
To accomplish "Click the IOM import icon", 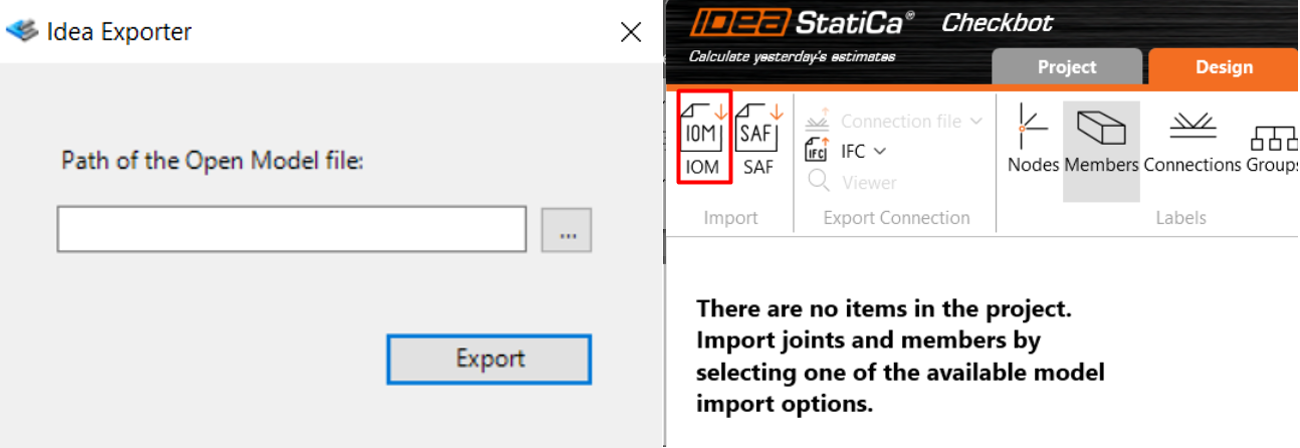I will point(705,124).
